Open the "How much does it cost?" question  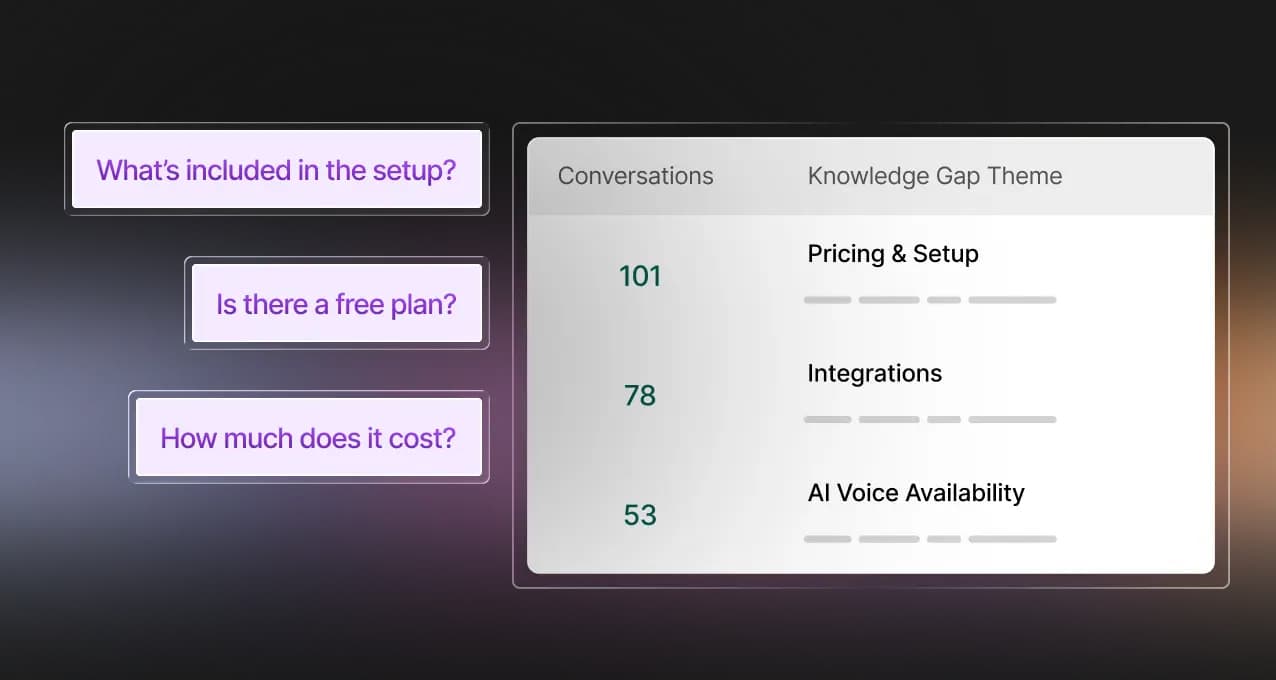[x=308, y=438]
